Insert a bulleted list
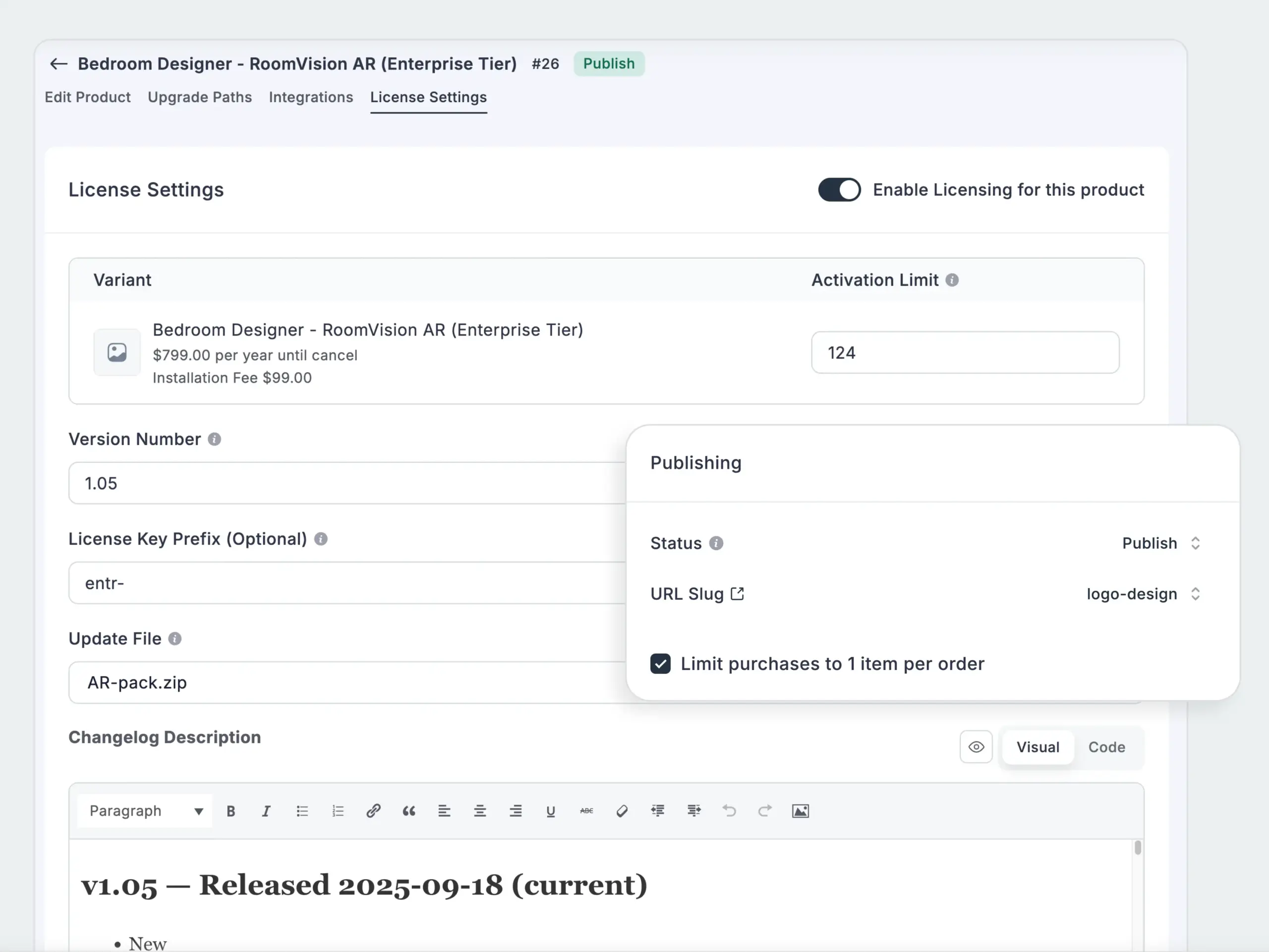Image resolution: width=1269 pixels, height=952 pixels. [x=302, y=811]
